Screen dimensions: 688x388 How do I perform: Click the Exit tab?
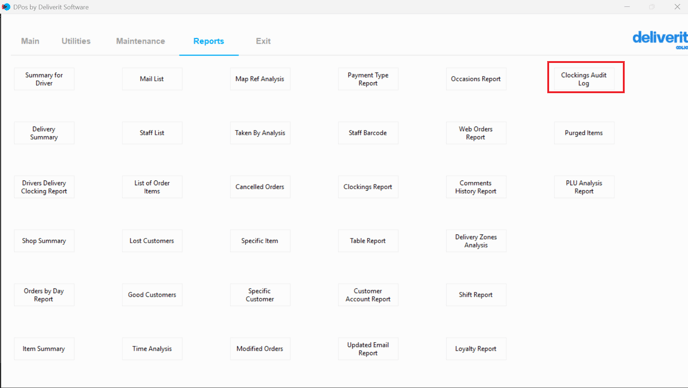[x=263, y=41]
